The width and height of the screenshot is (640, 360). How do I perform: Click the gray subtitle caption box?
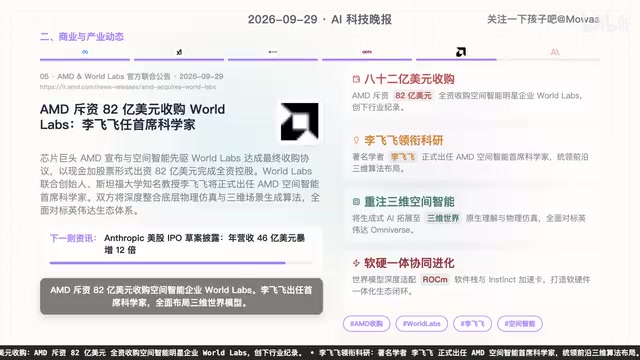(x=181, y=296)
